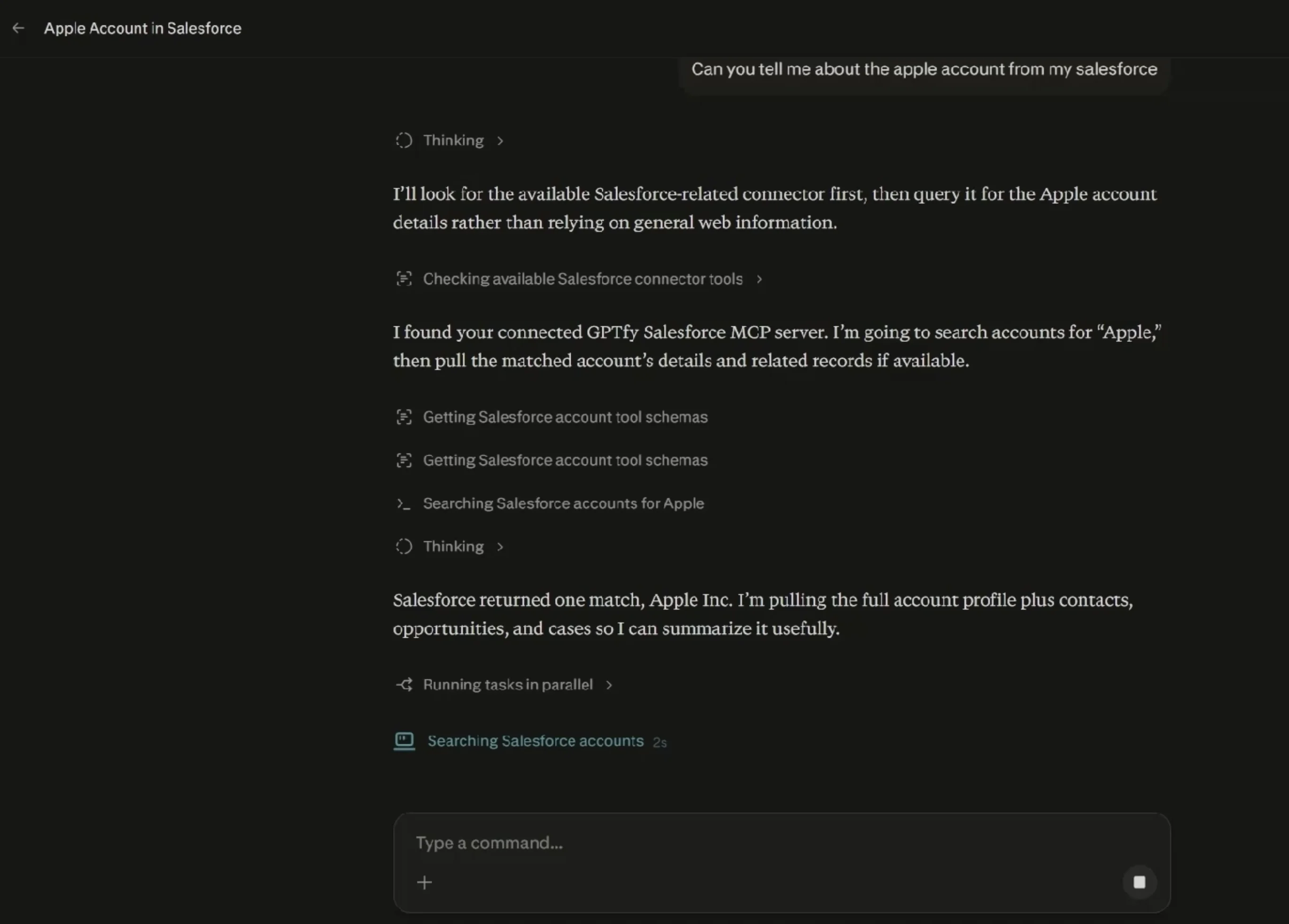This screenshot has height=924, width=1289.
Task: Click the Checking available Salesforce connector tools icon
Action: pos(404,279)
